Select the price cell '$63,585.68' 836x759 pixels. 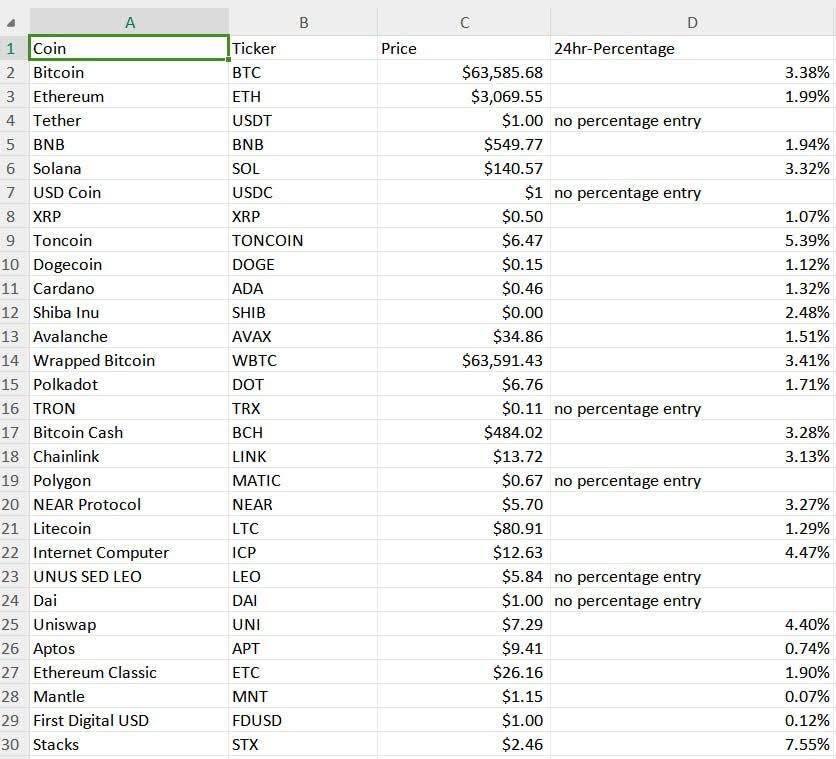pos(464,72)
